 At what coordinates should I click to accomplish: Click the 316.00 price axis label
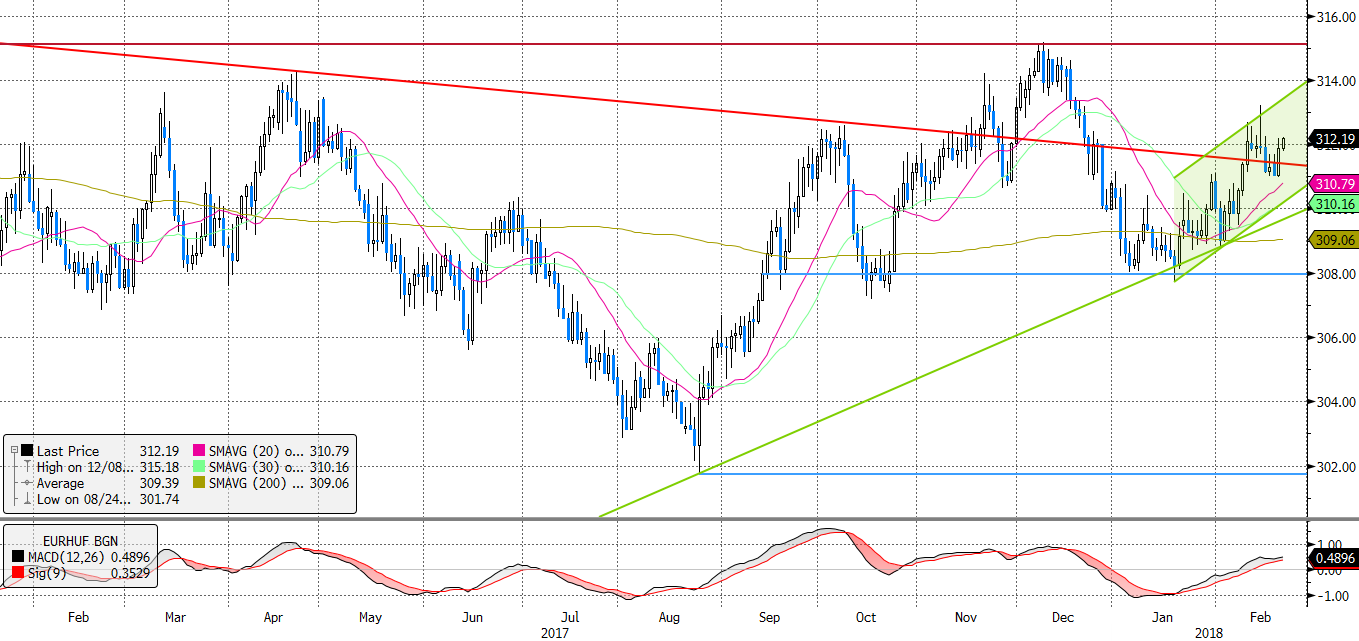[1335, 17]
